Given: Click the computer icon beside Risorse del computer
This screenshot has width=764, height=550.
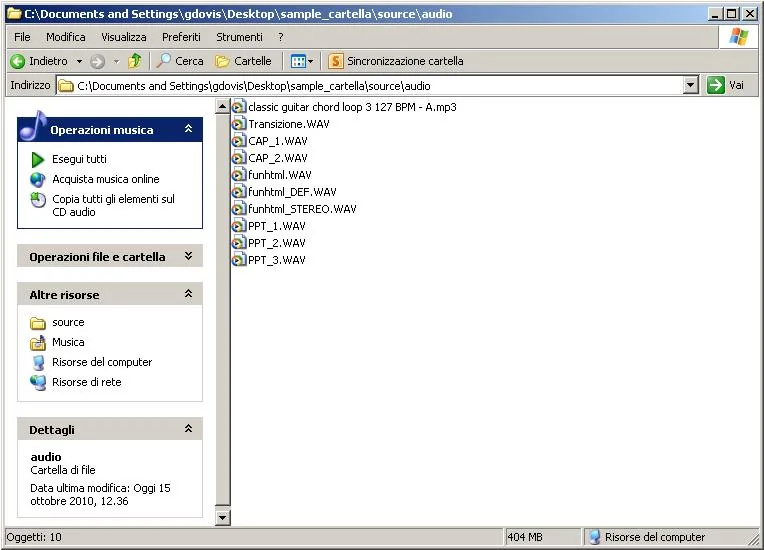Looking at the screenshot, I should [x=38, y=363].
